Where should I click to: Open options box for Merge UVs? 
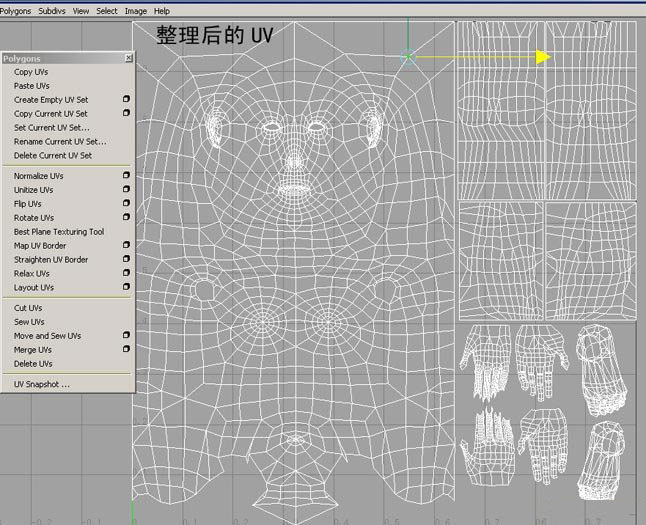click(126, 349)
